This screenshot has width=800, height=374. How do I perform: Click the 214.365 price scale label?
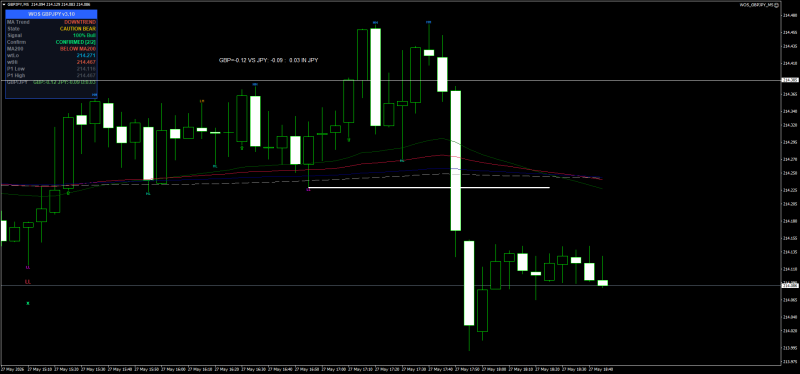789,94
